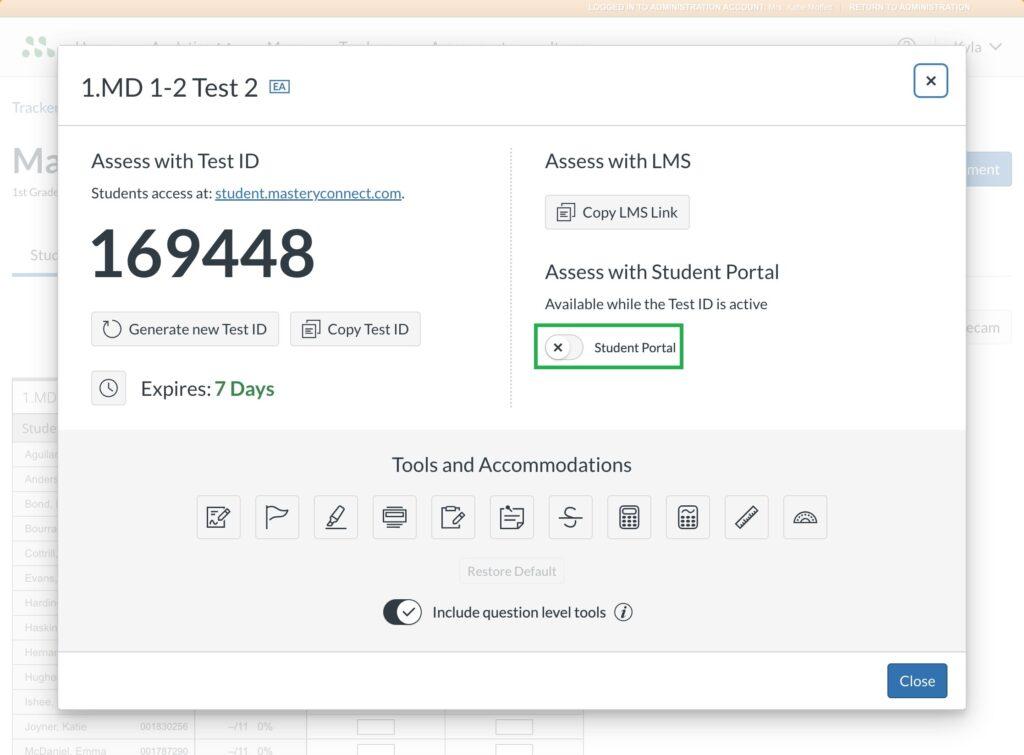Select the flag question tool
The width and height of the screenshot is (1024, 755).
(x=277, y=517)
